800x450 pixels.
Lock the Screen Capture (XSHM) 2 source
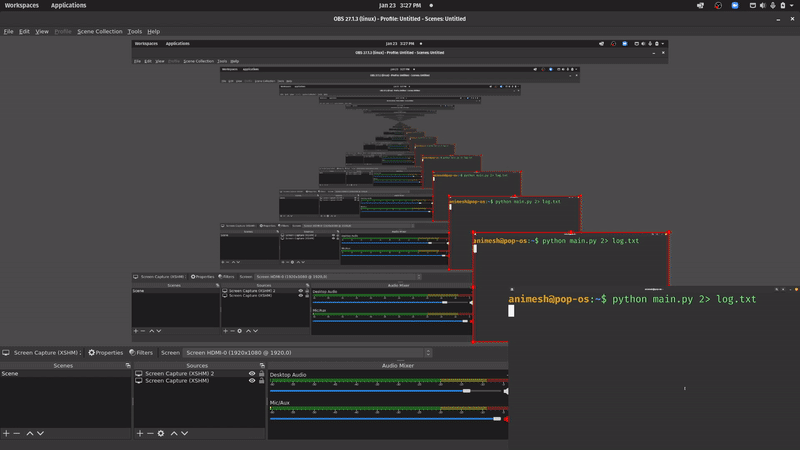262,373
